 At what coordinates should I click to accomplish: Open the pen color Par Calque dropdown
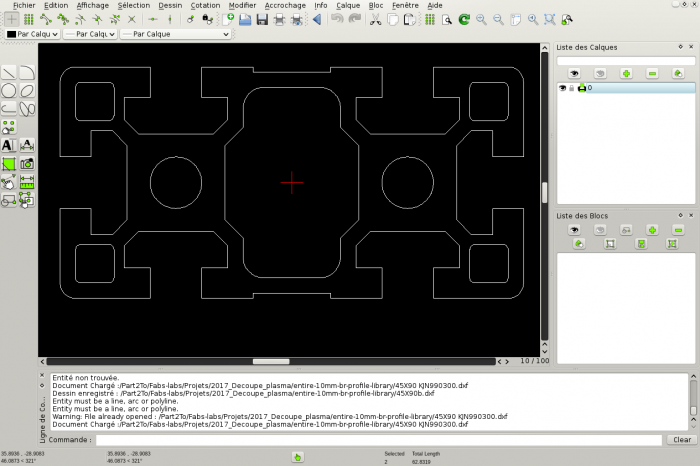point(31,34)
